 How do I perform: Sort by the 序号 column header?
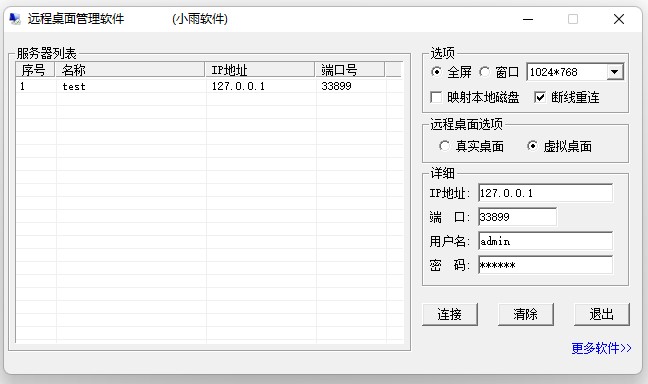pos(35,70)
